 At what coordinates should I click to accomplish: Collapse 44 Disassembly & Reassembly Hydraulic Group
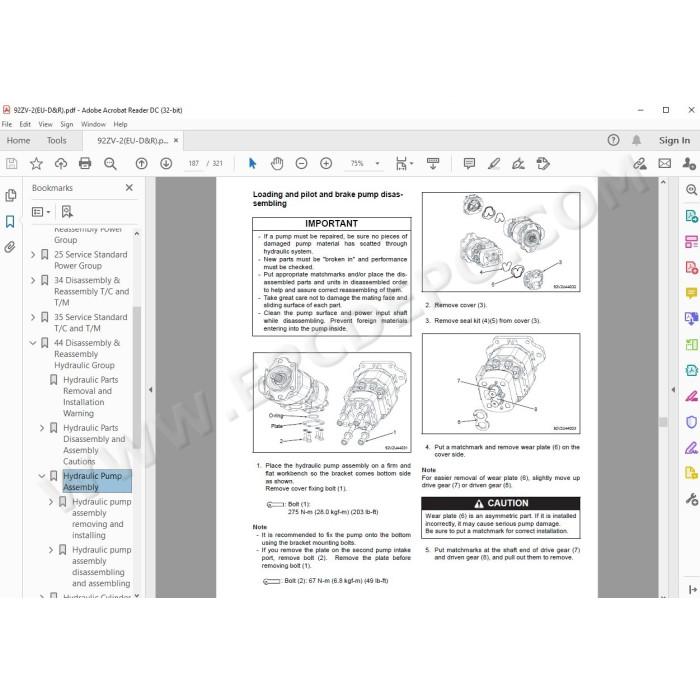33,343
